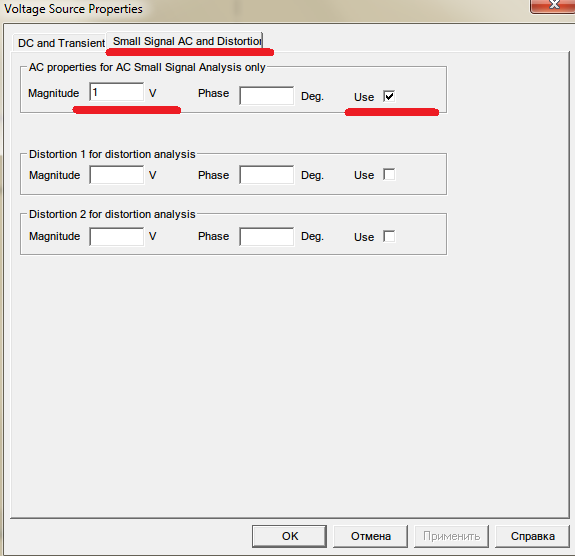Screen dimensions: 575x556
Task: Click 'Distortion 2 for distortion analysis' label
Action: tap(112, 214)
